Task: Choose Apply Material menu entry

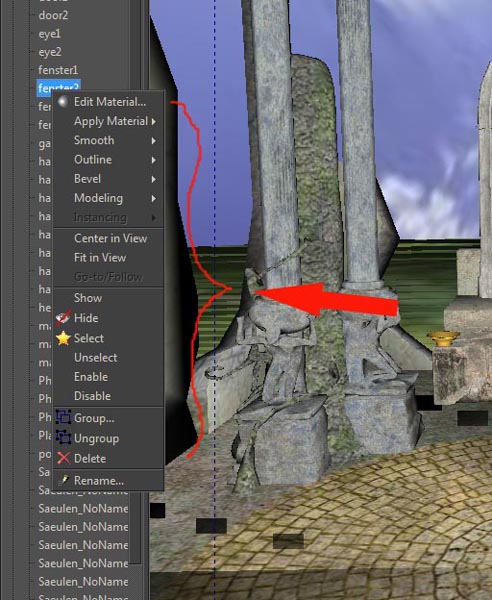Action: point(109,121)
